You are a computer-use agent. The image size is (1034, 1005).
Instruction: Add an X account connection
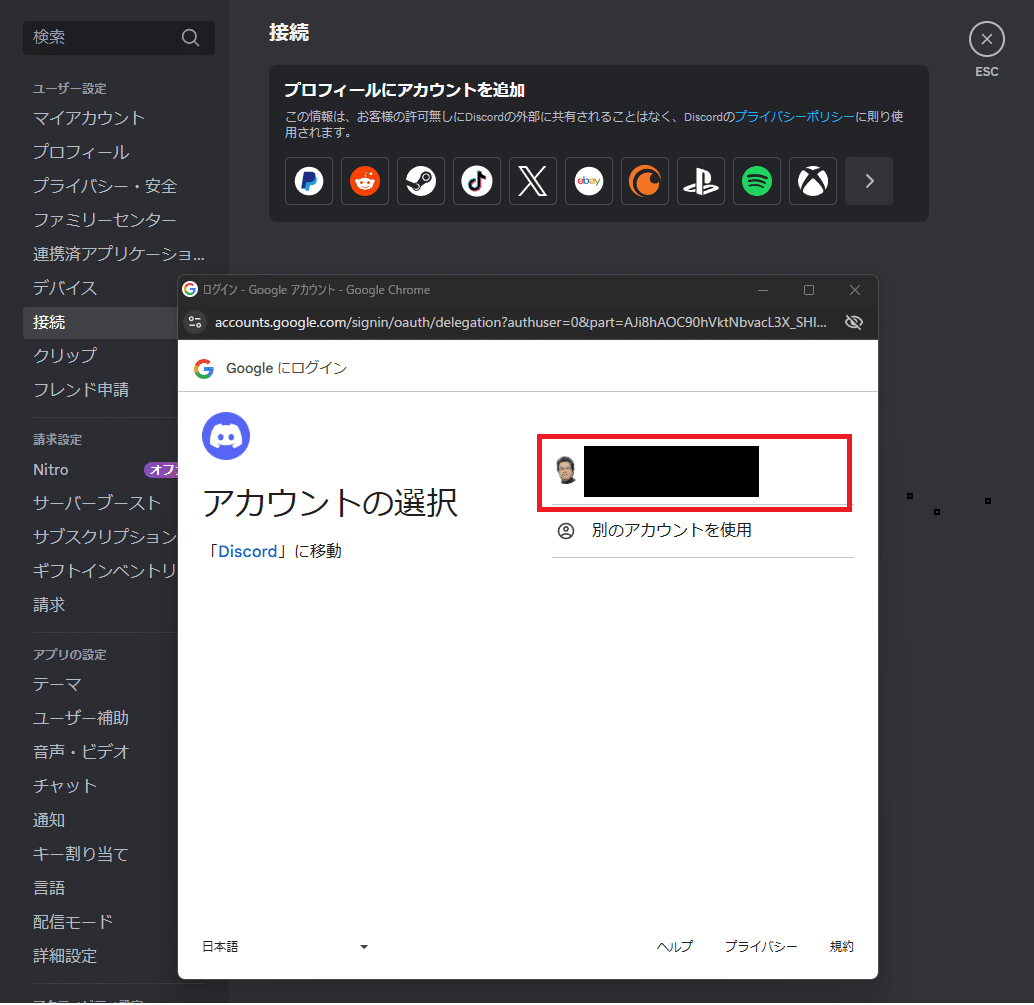pos(533,181)
